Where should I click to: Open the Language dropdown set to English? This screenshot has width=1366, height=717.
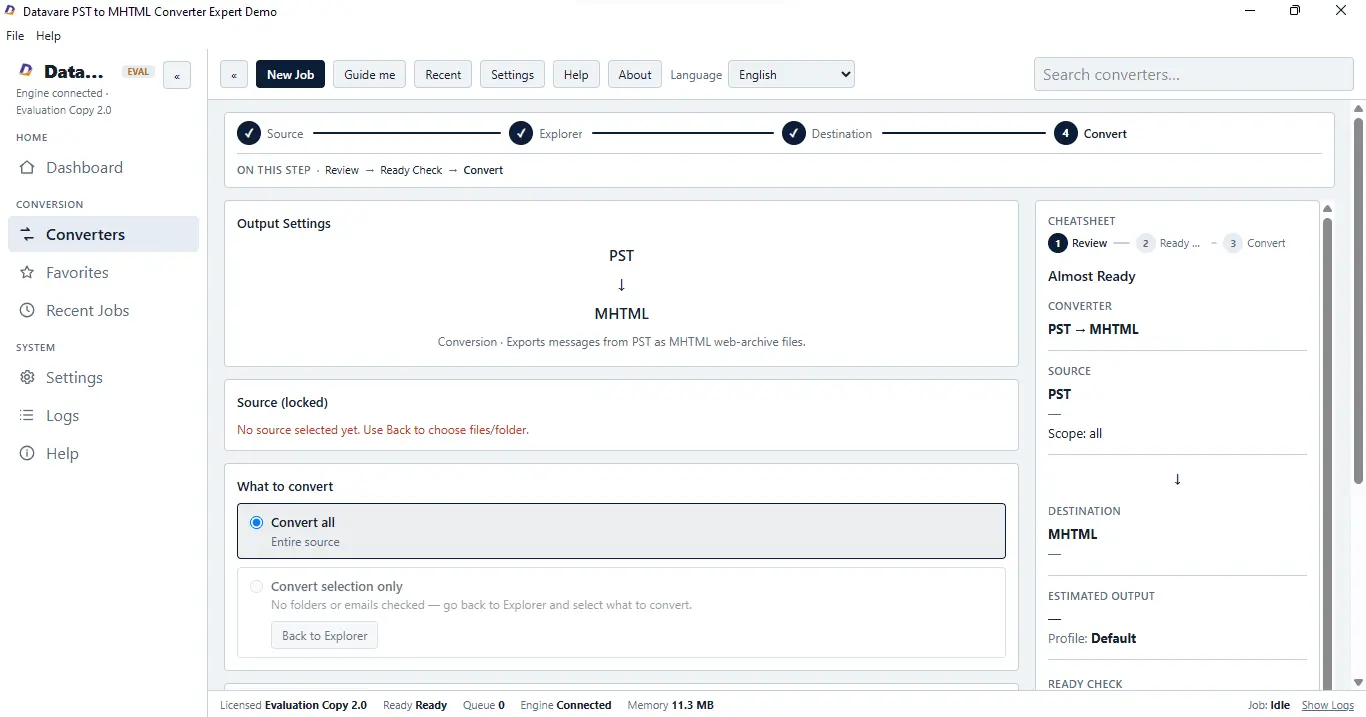tap(791, 74)
